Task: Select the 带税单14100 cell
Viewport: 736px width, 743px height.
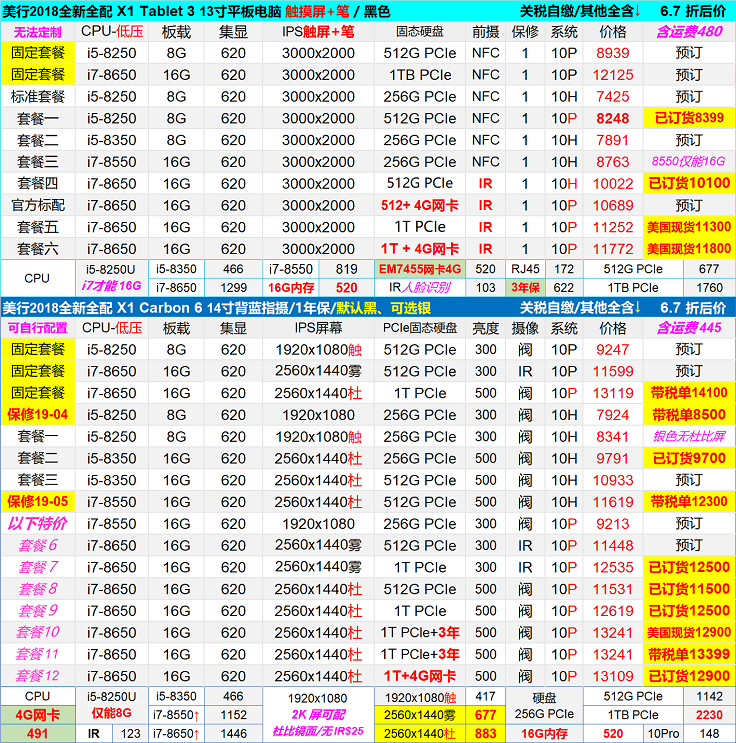Action: [x=689, y=393]
